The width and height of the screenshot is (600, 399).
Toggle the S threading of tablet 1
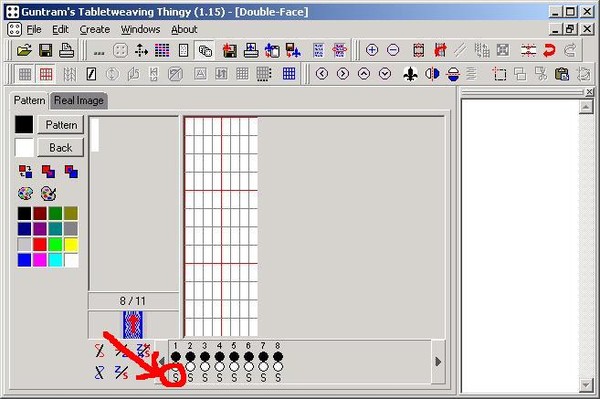(176, 378)
